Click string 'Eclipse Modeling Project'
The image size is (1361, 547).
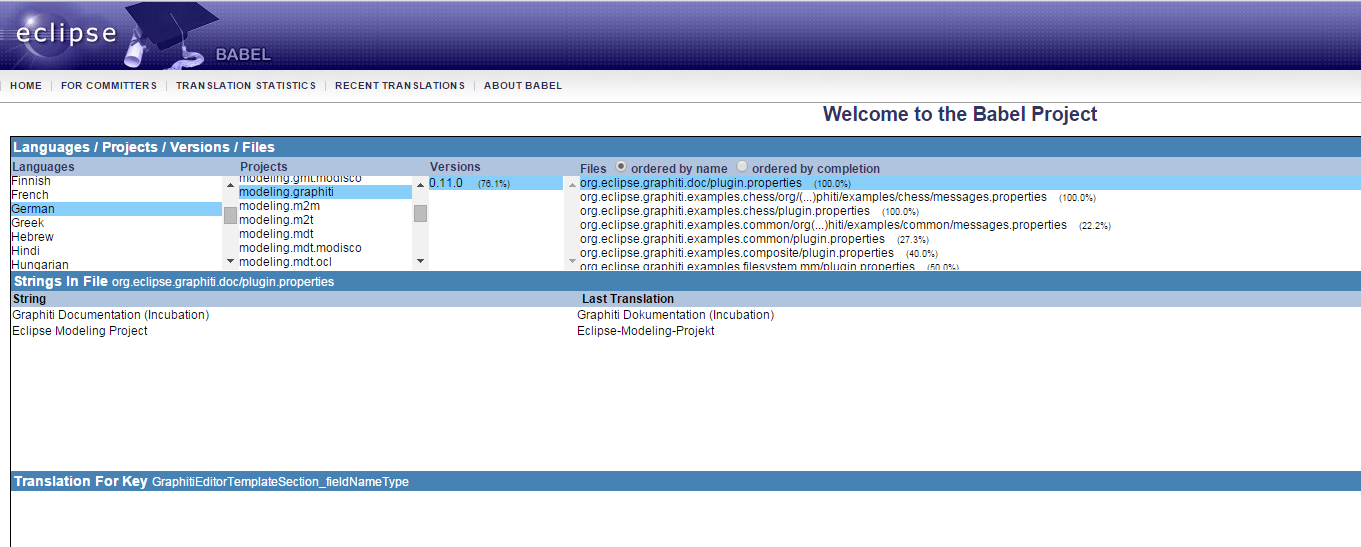80,331
